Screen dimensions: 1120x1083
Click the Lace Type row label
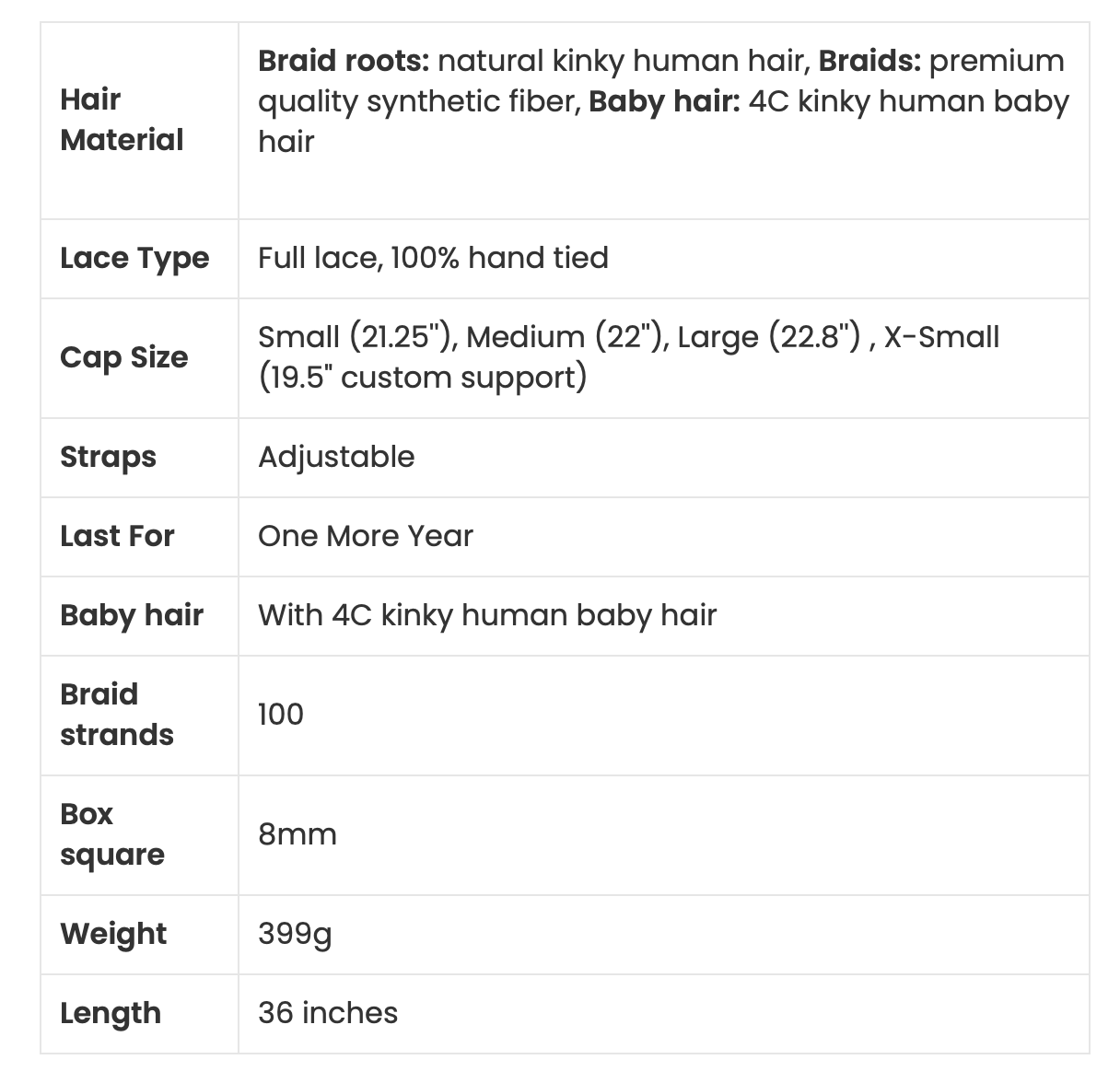click(x=134, y=258)
